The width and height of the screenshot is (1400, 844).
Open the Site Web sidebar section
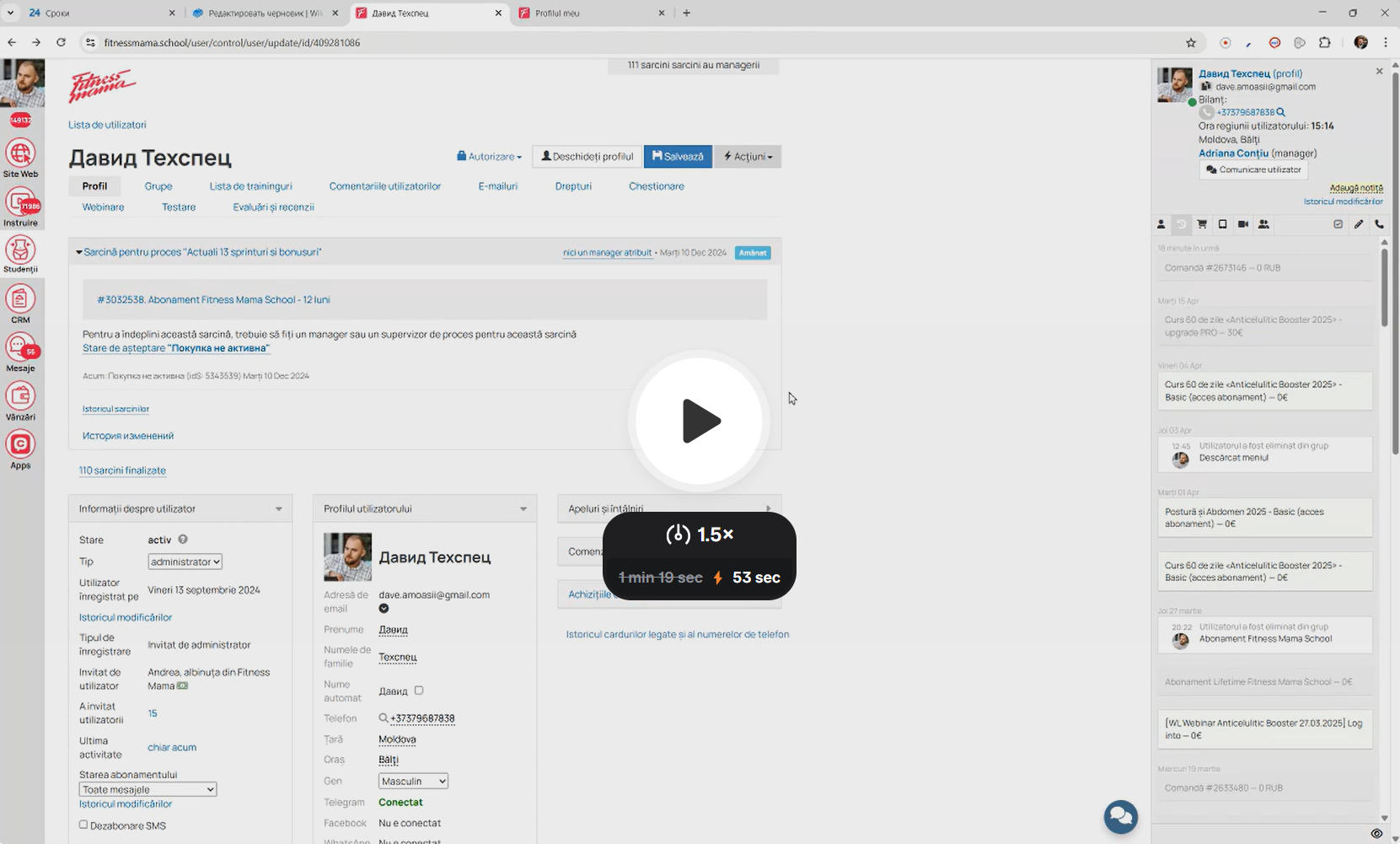coord(20,159)
